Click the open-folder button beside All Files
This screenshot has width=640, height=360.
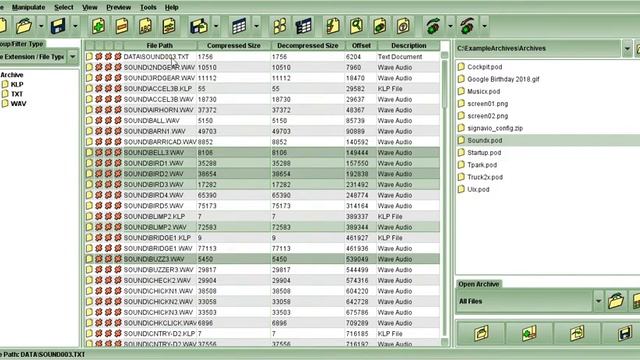[x=616, y=301]
